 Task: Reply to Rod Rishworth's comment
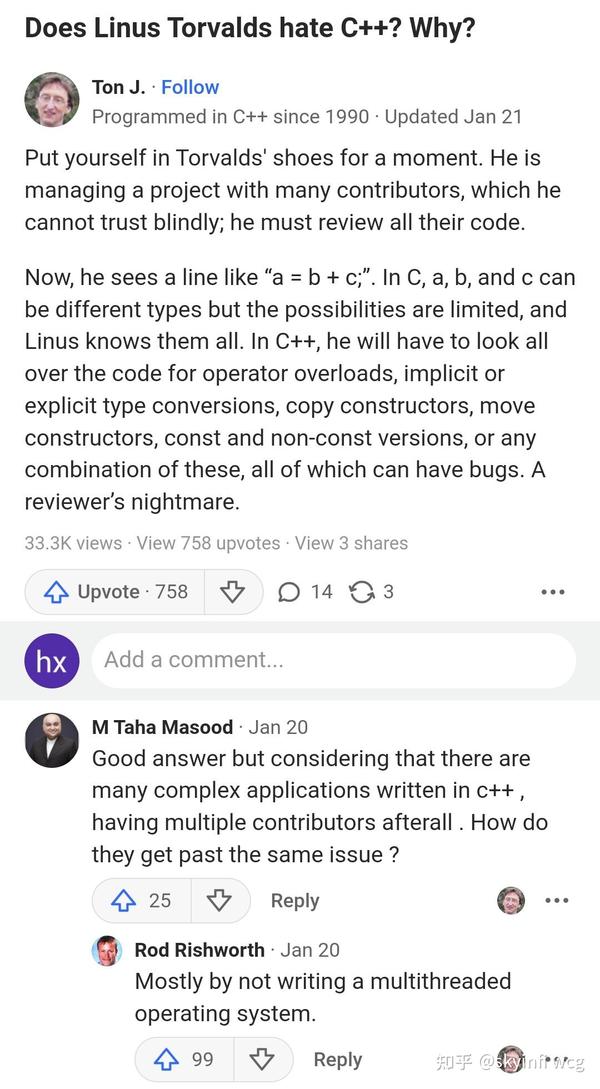(338, 1060)
